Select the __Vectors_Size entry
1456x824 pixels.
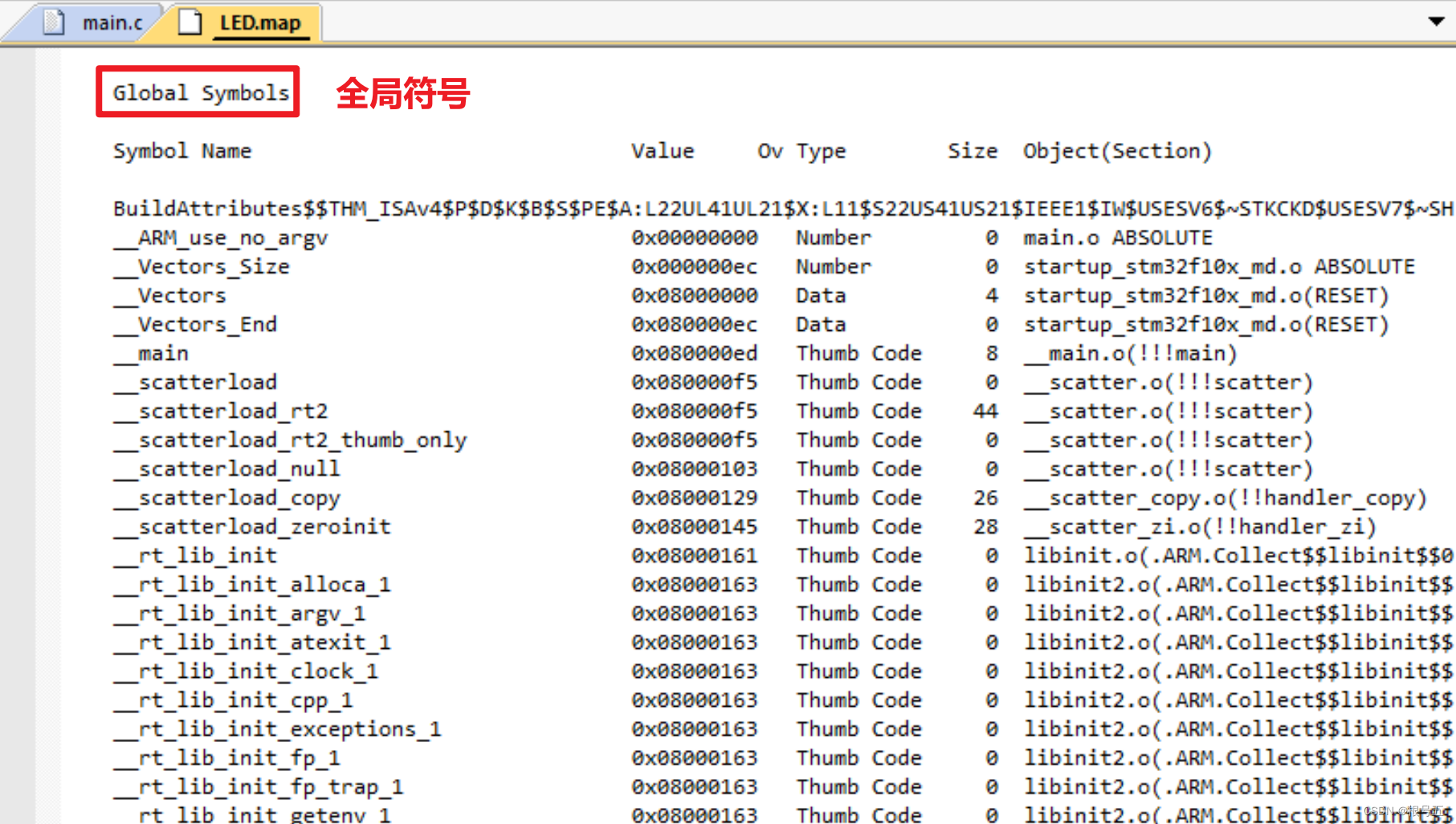point(201,267)
